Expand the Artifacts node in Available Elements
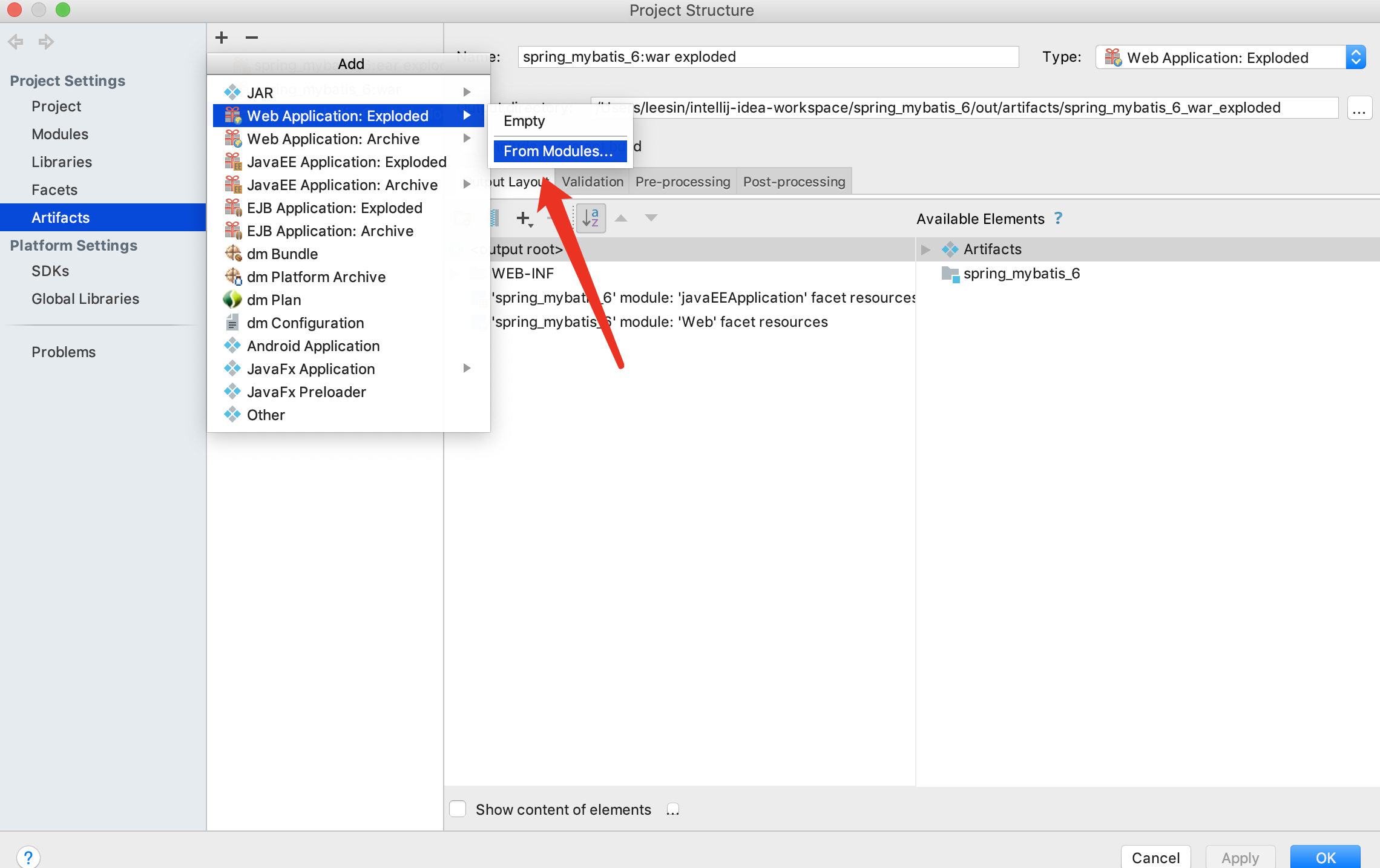 pos(925,249)
